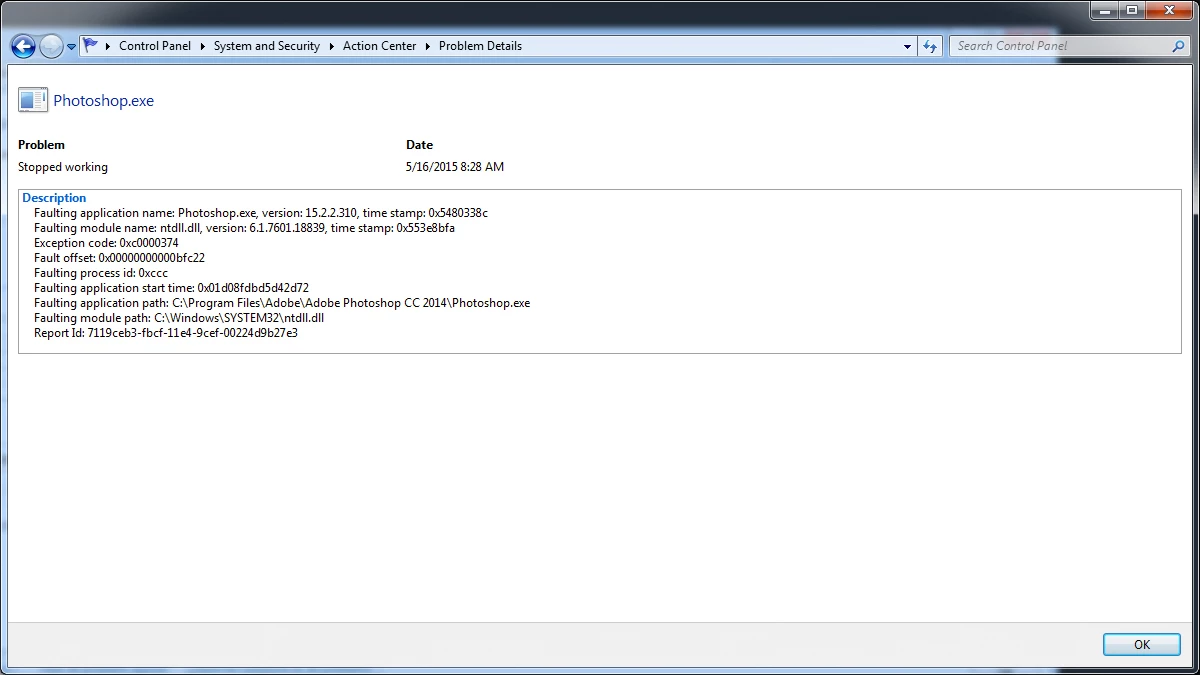Click the Action Center flag icon
This screenshot has width=1200, height=675.
coord(91,45)
